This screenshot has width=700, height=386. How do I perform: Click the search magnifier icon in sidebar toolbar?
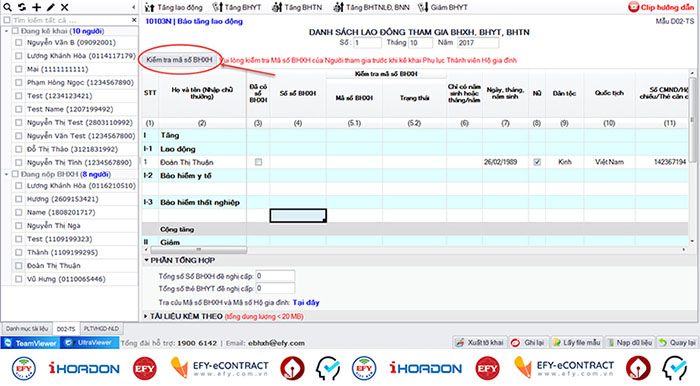pos(8,7)
